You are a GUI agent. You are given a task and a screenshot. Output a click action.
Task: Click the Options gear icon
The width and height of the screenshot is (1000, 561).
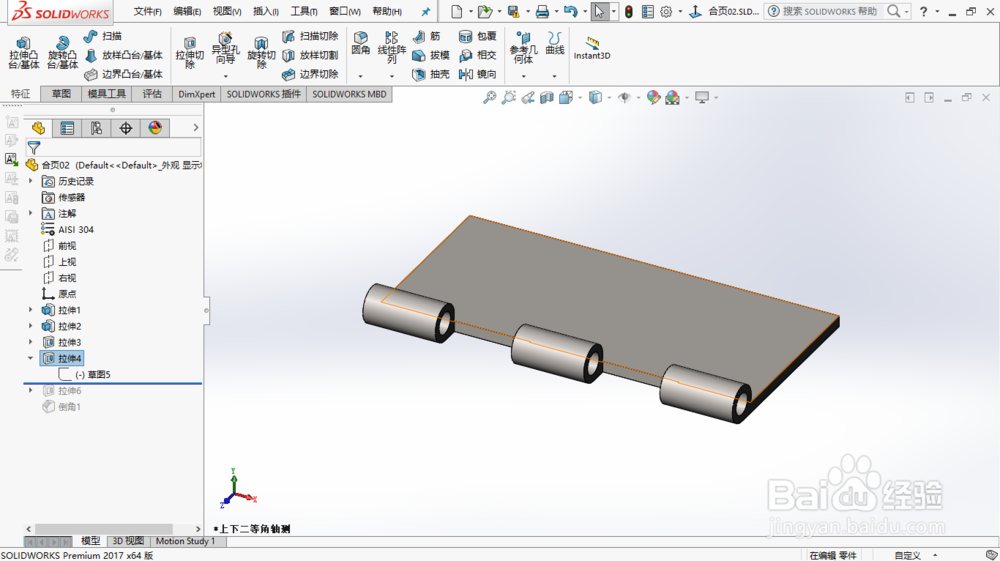tap(666, 11)
